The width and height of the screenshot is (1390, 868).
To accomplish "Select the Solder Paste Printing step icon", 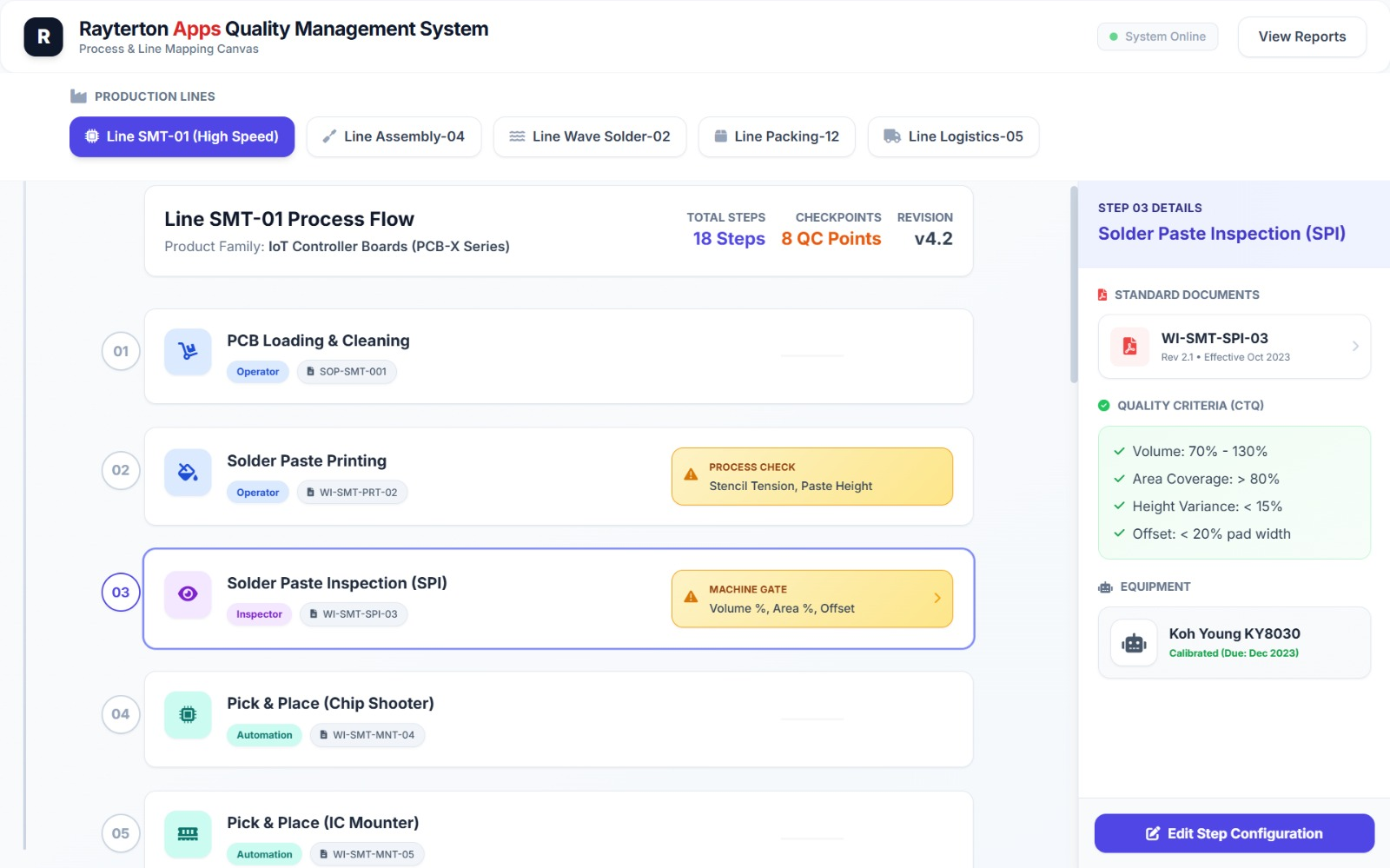I will pos(187,472).
